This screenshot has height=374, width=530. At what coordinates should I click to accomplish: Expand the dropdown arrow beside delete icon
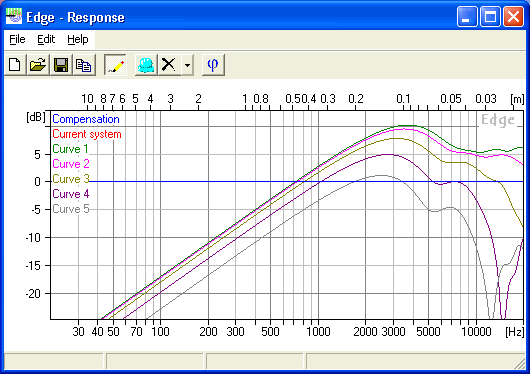point(187,65)
